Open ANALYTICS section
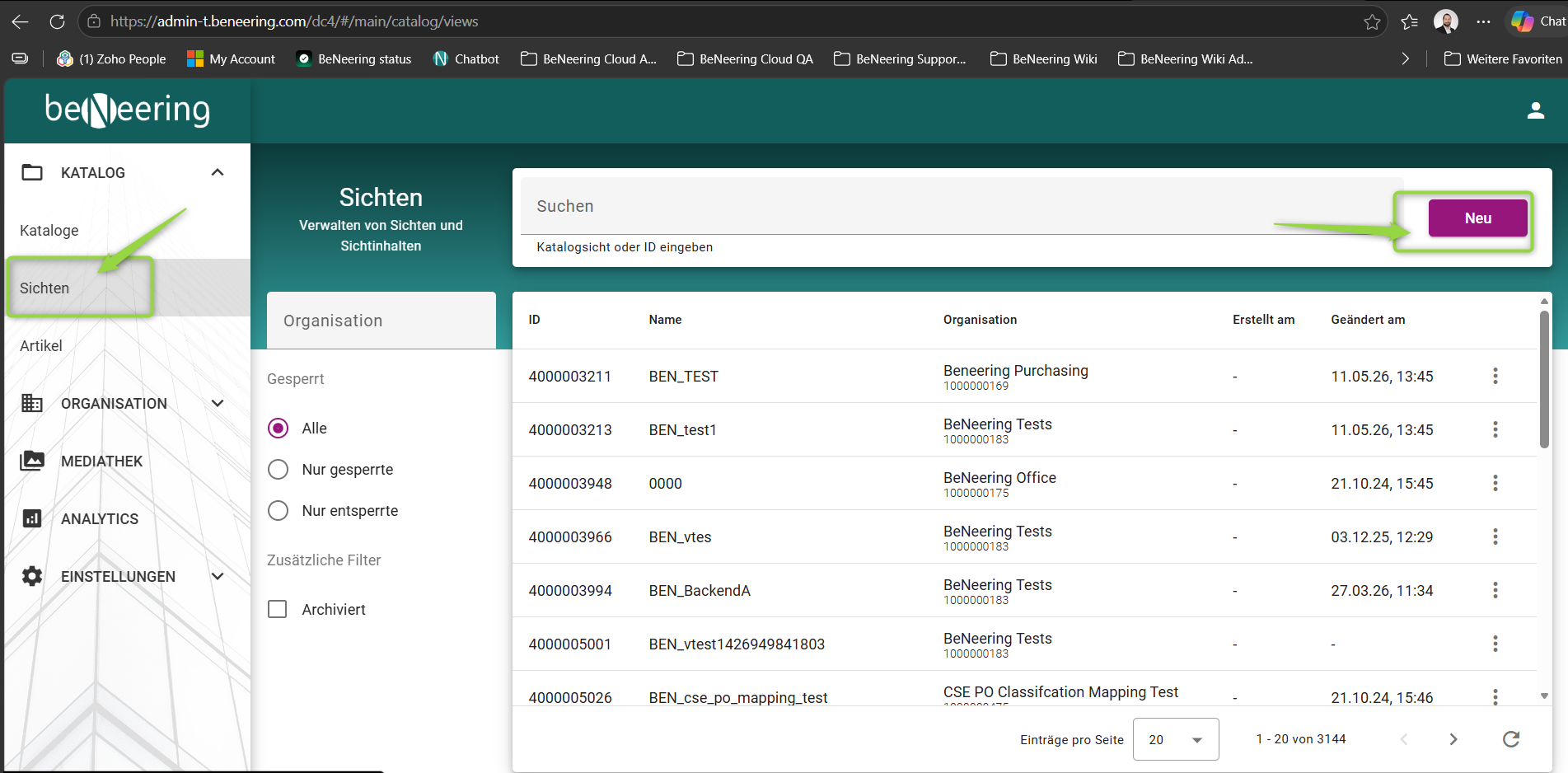This screenshot has height=773, width=1568. (x=100, y=519)
